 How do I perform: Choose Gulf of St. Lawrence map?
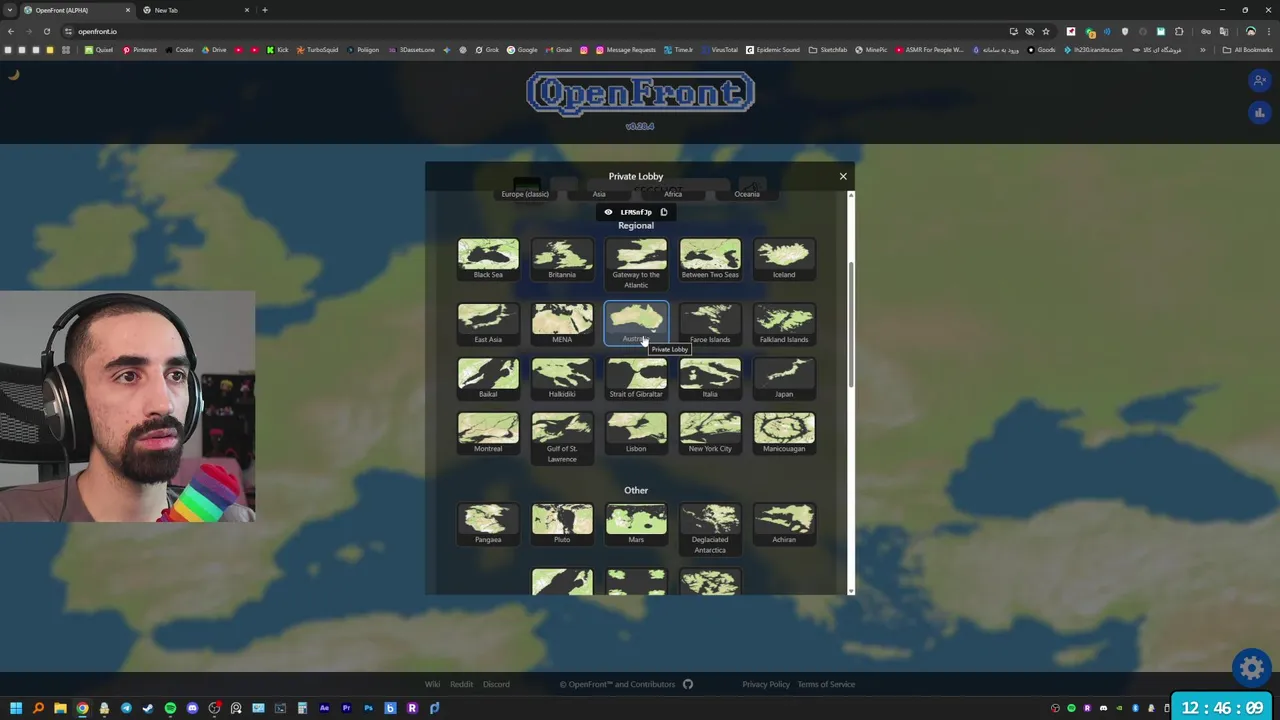562,438
